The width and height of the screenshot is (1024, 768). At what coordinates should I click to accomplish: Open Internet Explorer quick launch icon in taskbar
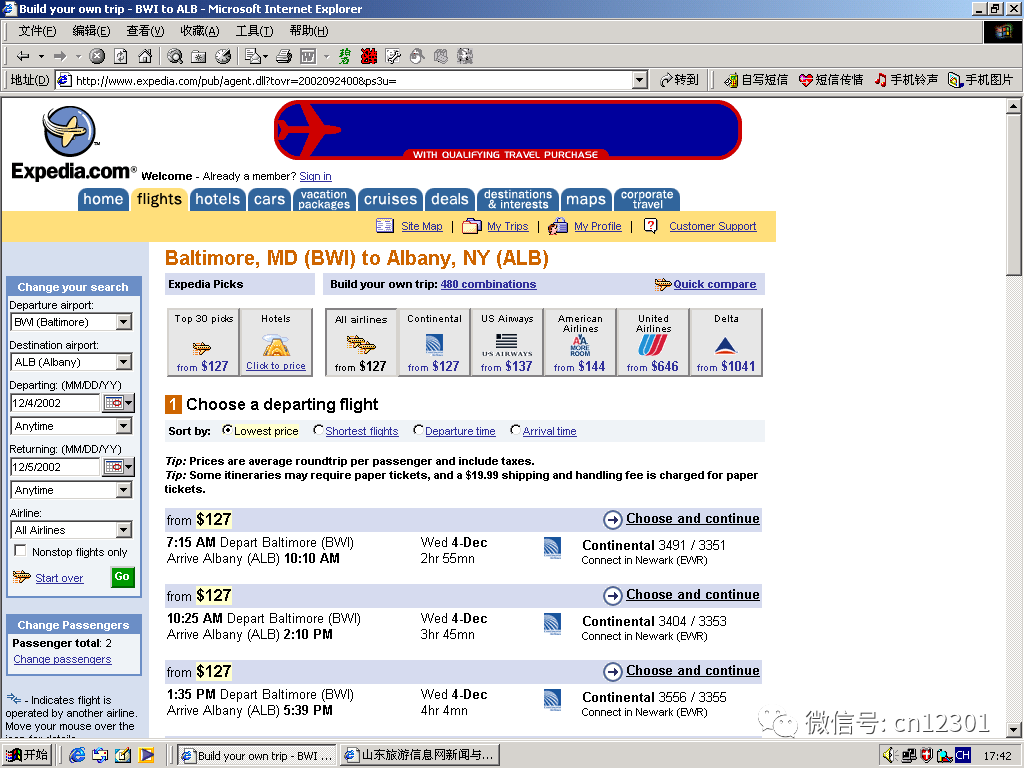77,756
